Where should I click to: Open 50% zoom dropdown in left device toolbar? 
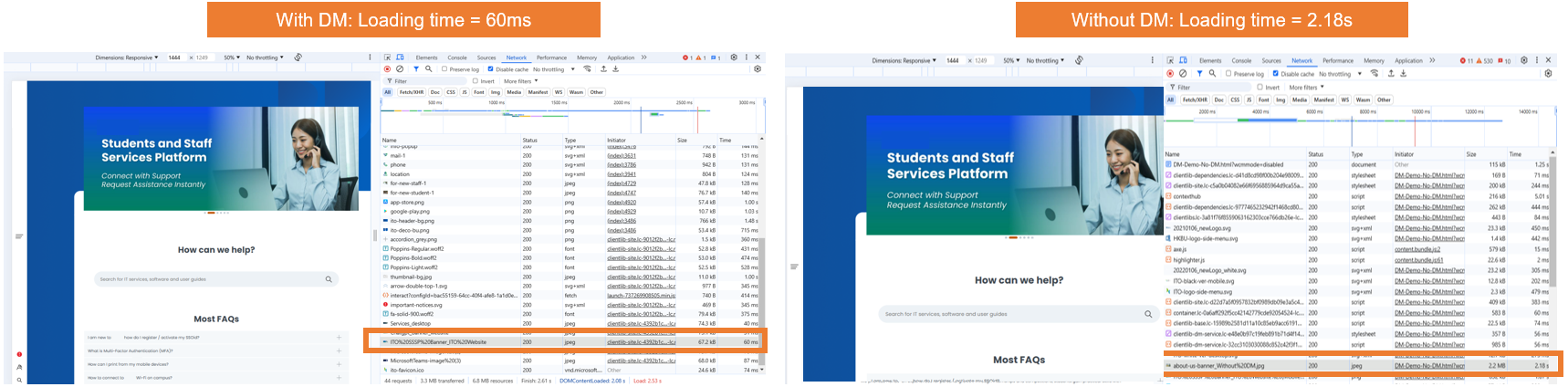pos(232,58)
